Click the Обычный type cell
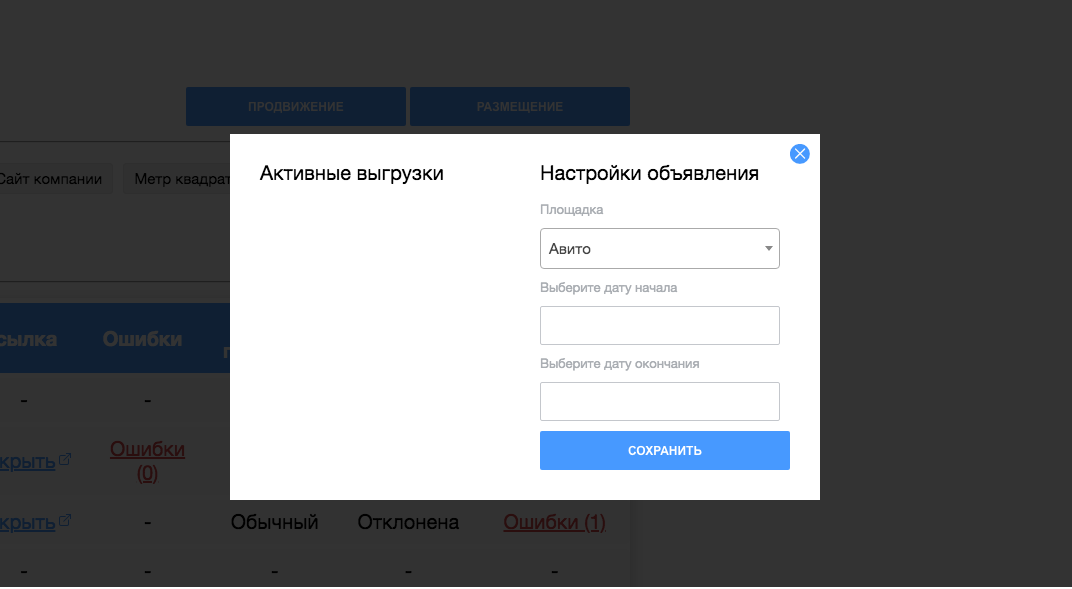Image resolution: width=1072 pixels, height=589 pixels. [274, 522]
